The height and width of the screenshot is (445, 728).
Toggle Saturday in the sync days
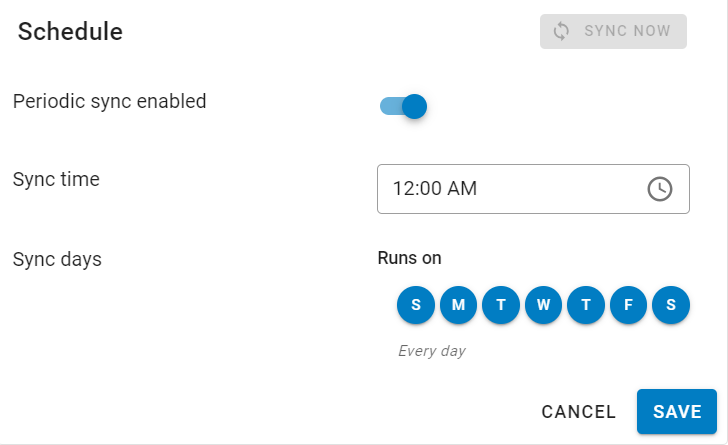tap(671, 305)
